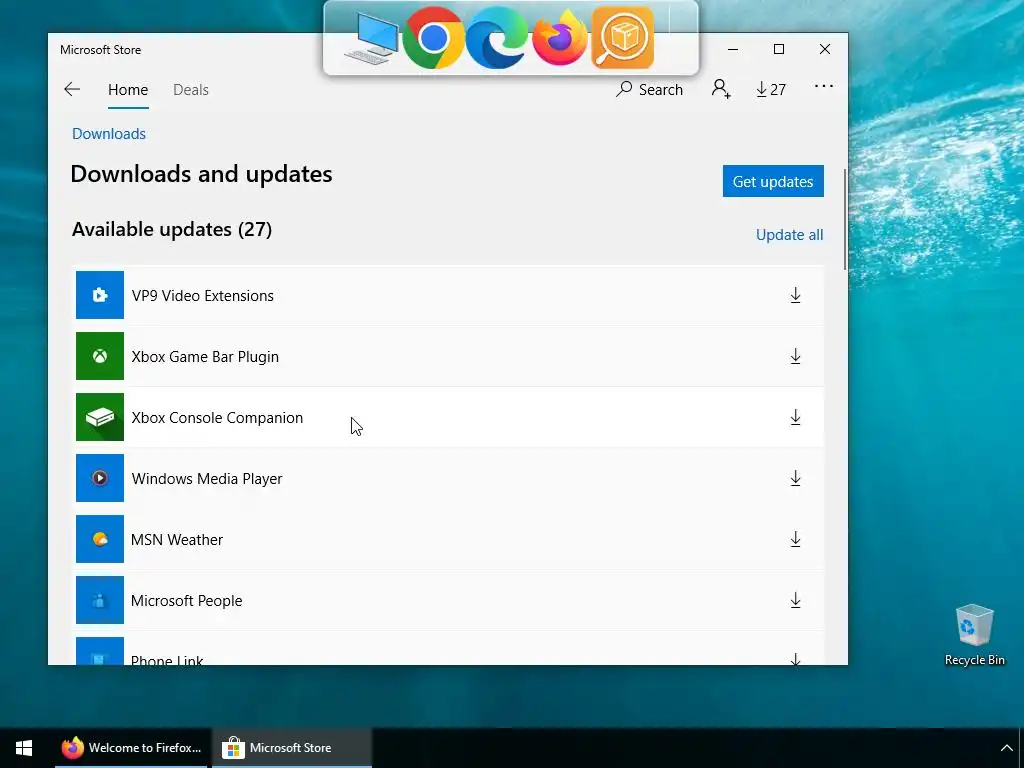This screenshot has height=768, width=1024.
Task: Launch Google Chrome from the floating dock
Action: point(433,38)
